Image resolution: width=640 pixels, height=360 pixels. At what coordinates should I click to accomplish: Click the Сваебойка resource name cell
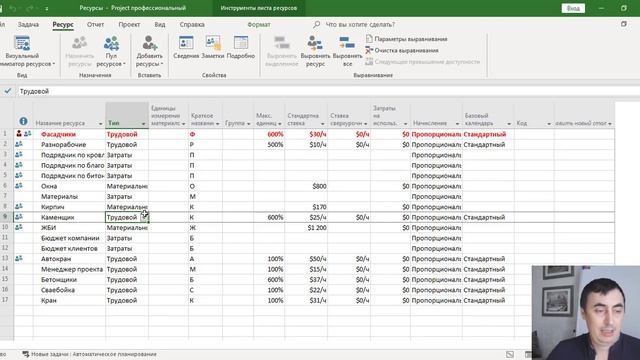coord(69,290)
